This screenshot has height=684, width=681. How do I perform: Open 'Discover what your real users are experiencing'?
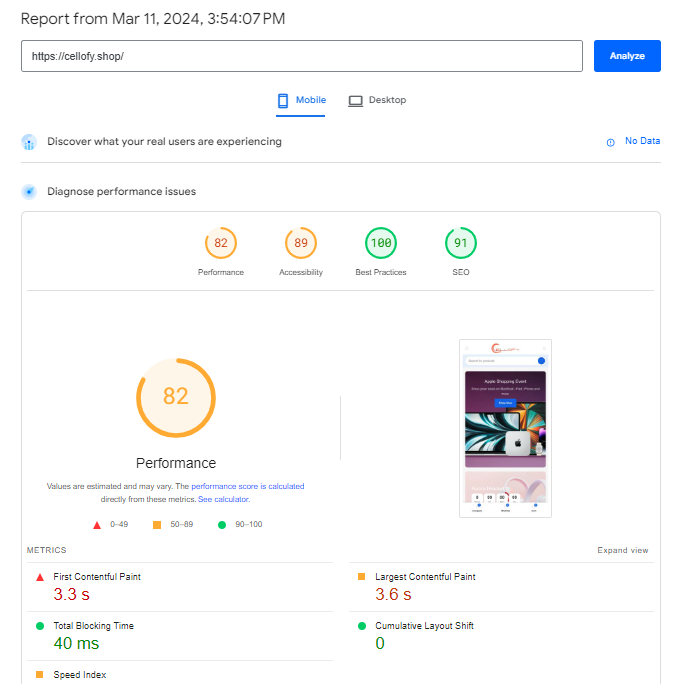click(x=164, y=142)
